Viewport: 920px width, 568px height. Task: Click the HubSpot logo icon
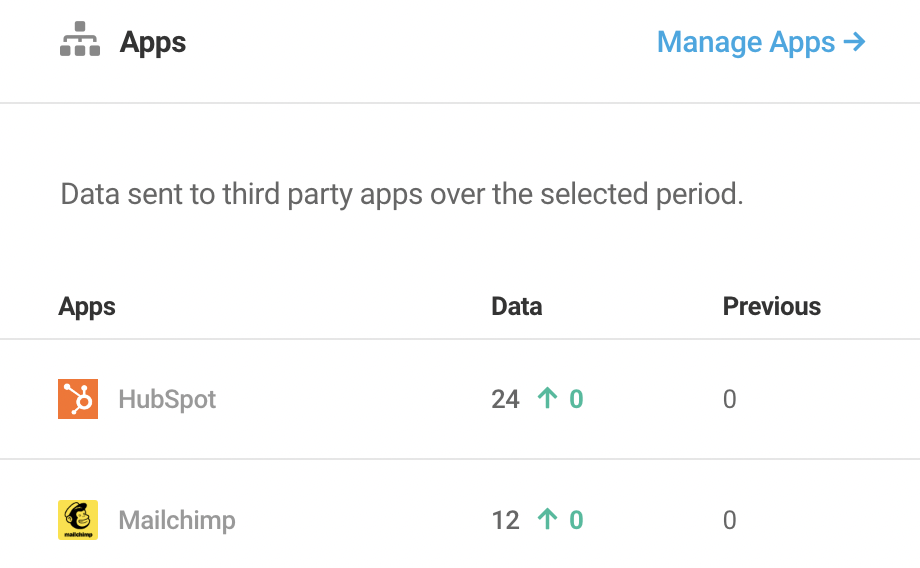(78, 399)
